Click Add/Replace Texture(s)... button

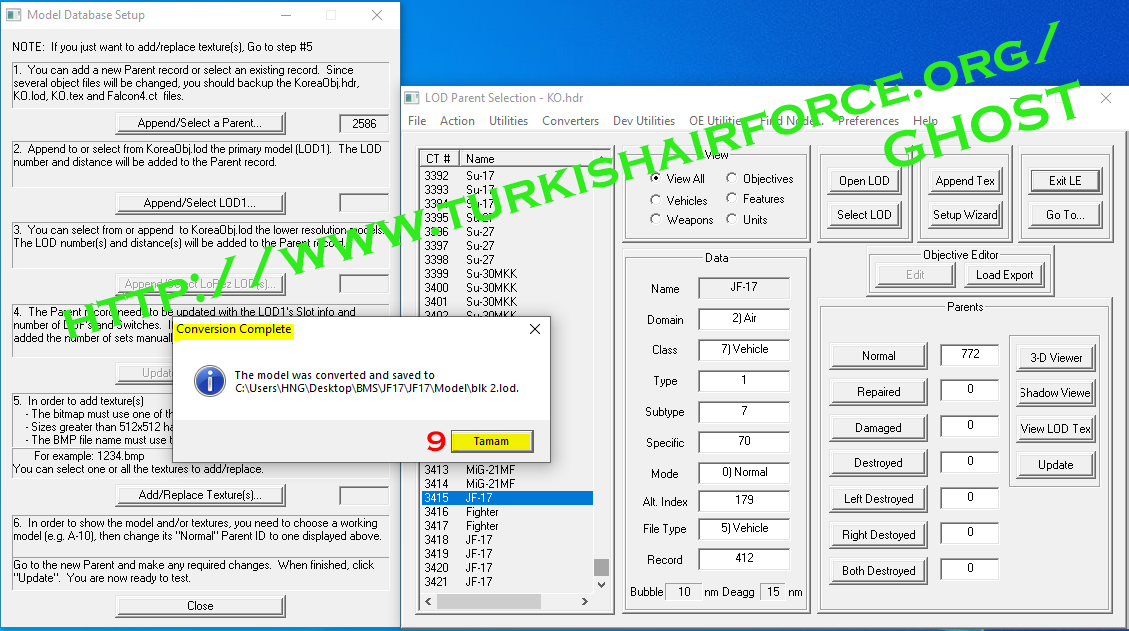200,496
